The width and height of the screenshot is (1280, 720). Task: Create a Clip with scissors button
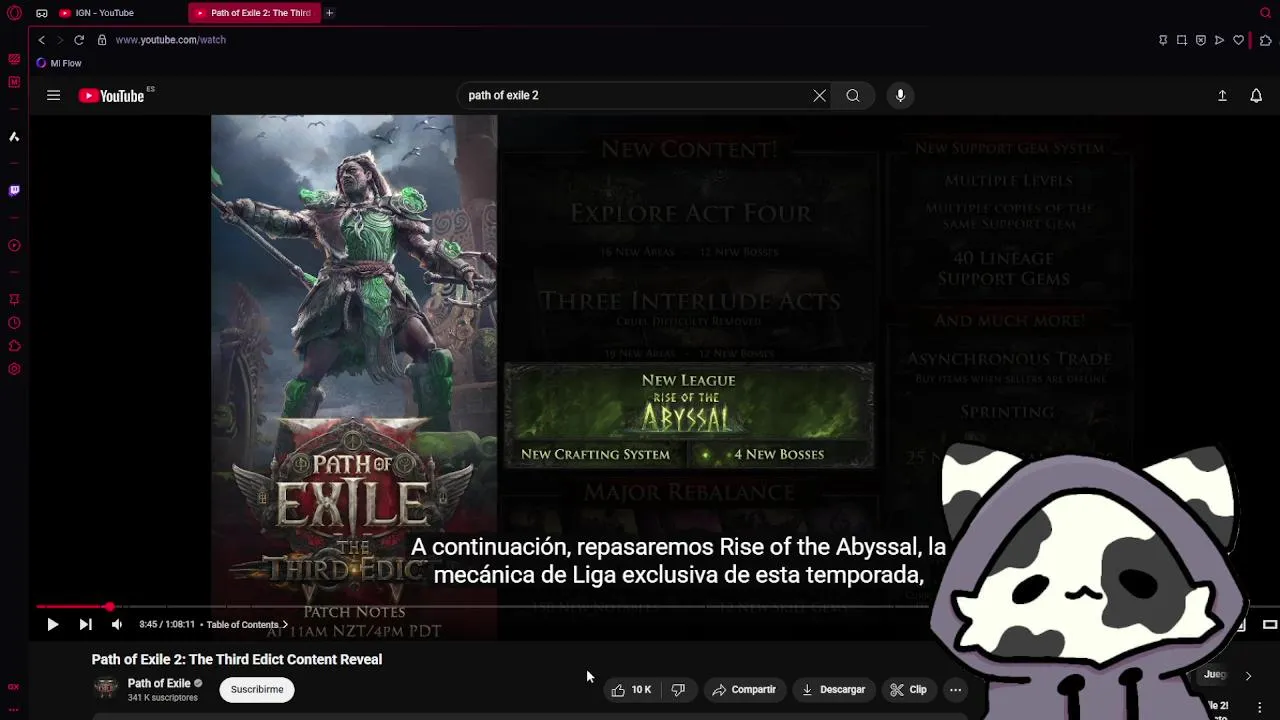tap(909, 689)
